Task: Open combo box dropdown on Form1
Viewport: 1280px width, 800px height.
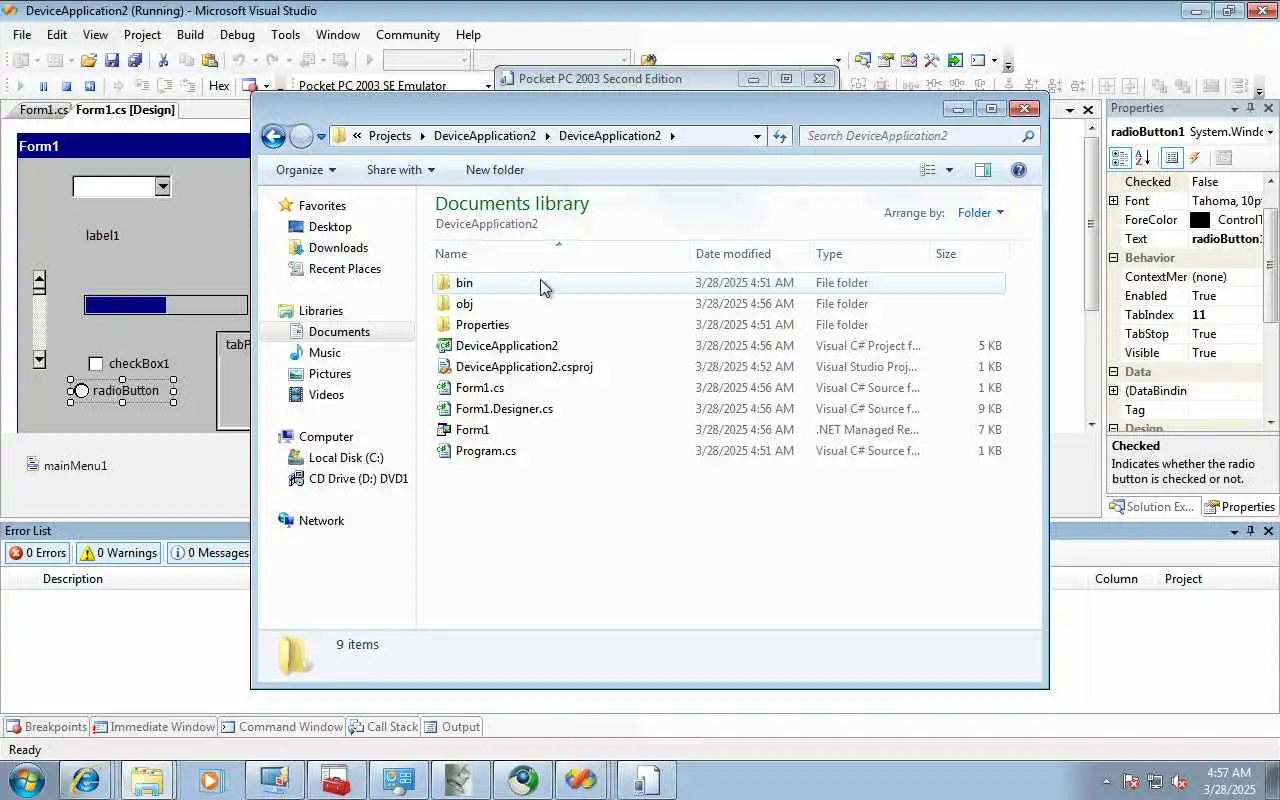Action: pos(162,186)
